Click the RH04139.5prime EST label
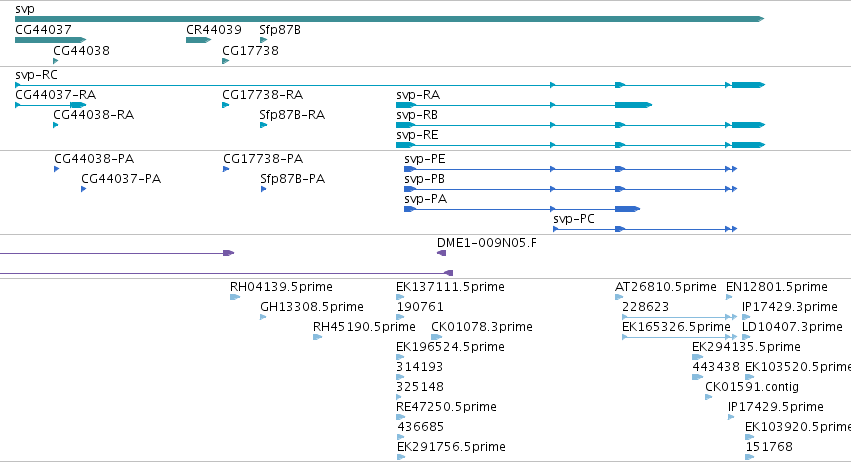This screenshot has height=462, width=851. click(x=281, y=287)
